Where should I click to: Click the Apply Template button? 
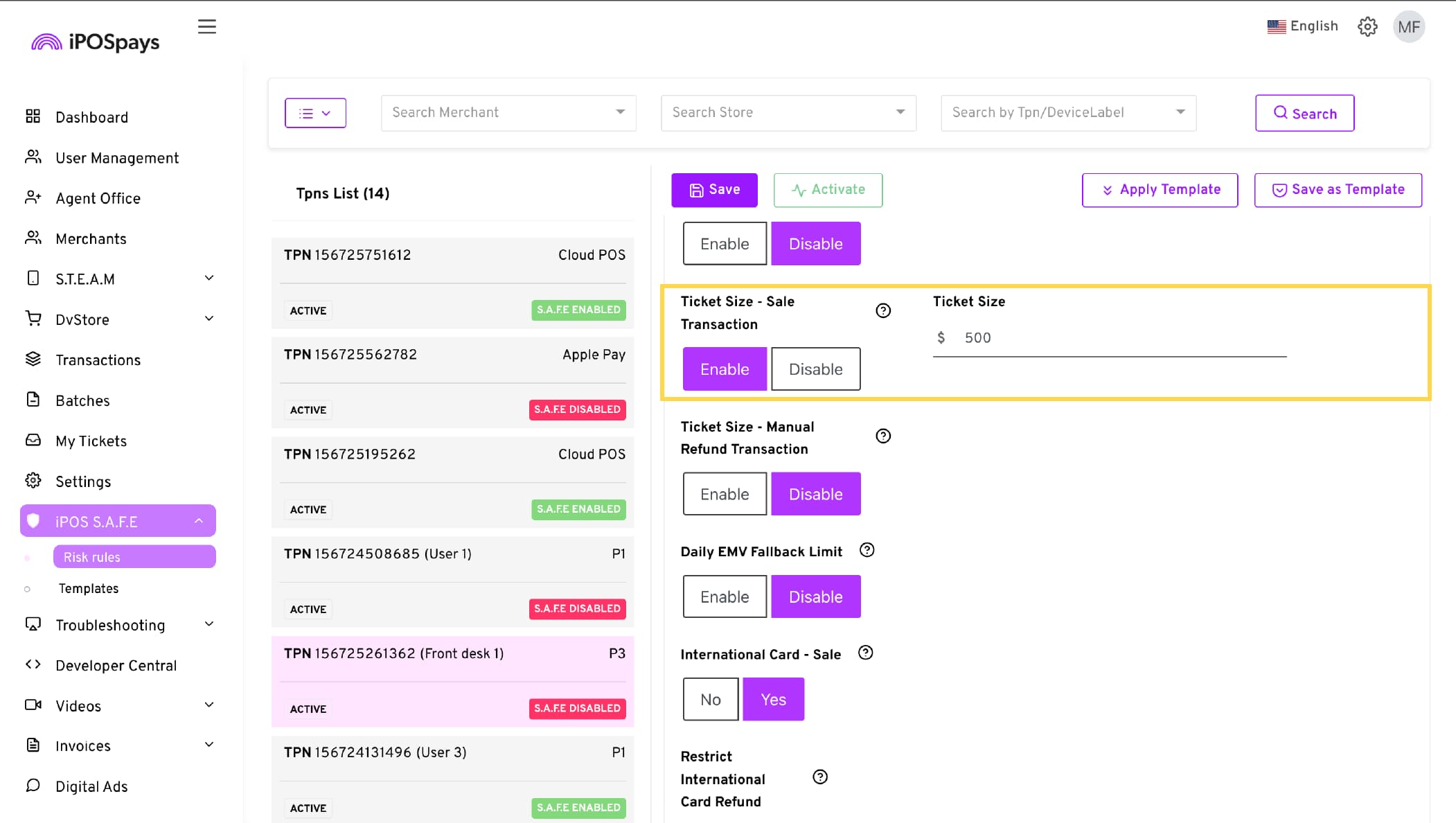click(1160, 190)
